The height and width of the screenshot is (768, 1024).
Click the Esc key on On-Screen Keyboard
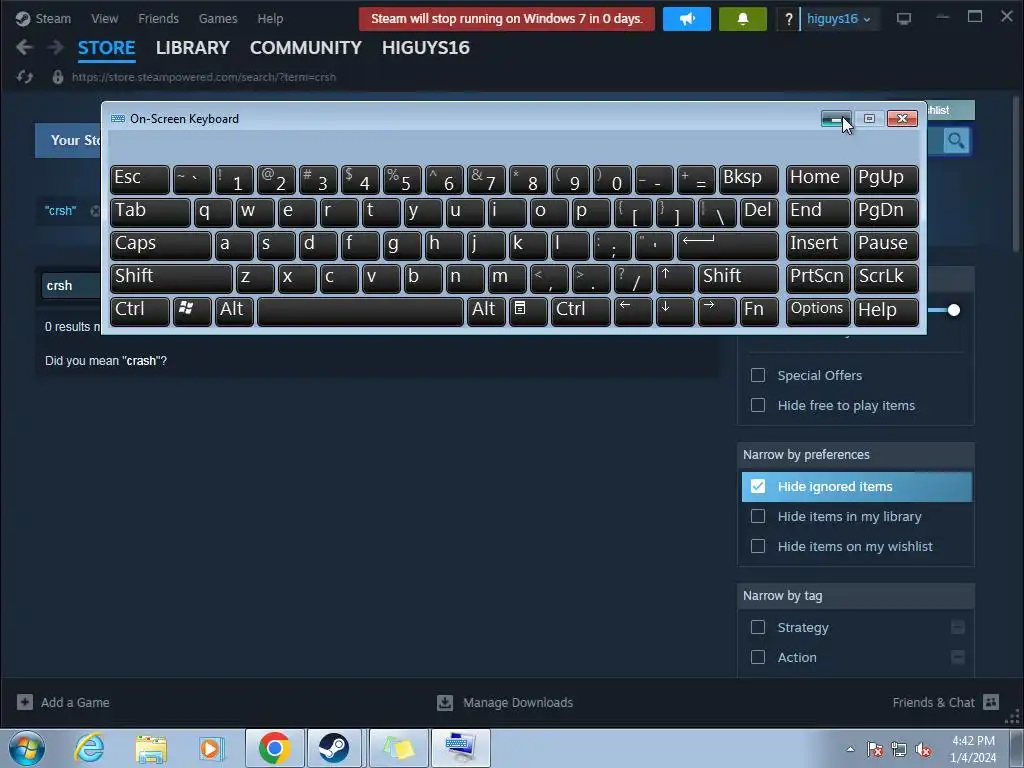140,179
